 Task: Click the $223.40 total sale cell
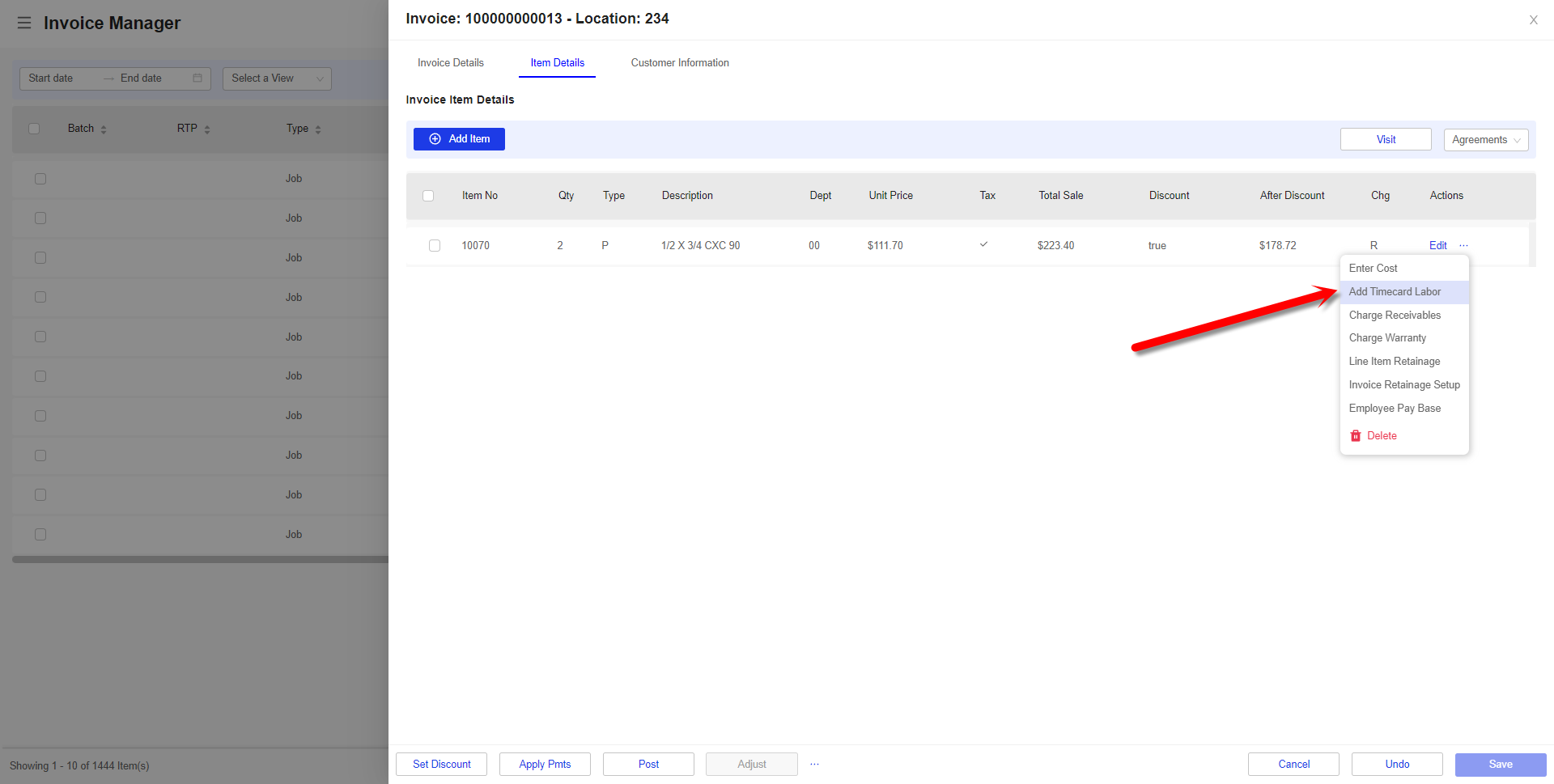coord(1055,245)
